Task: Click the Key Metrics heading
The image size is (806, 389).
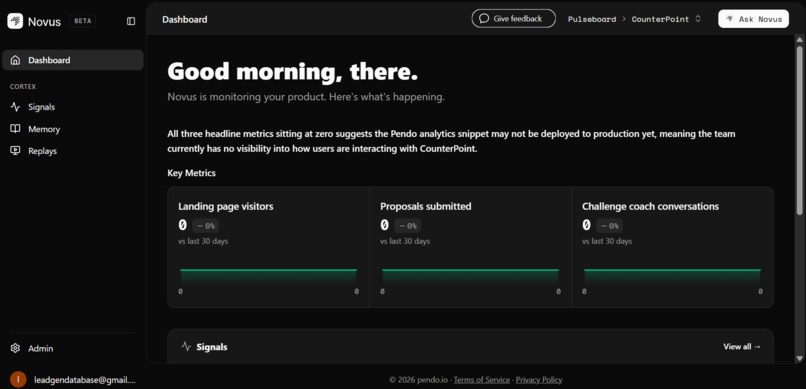Action: click(191, 173)
